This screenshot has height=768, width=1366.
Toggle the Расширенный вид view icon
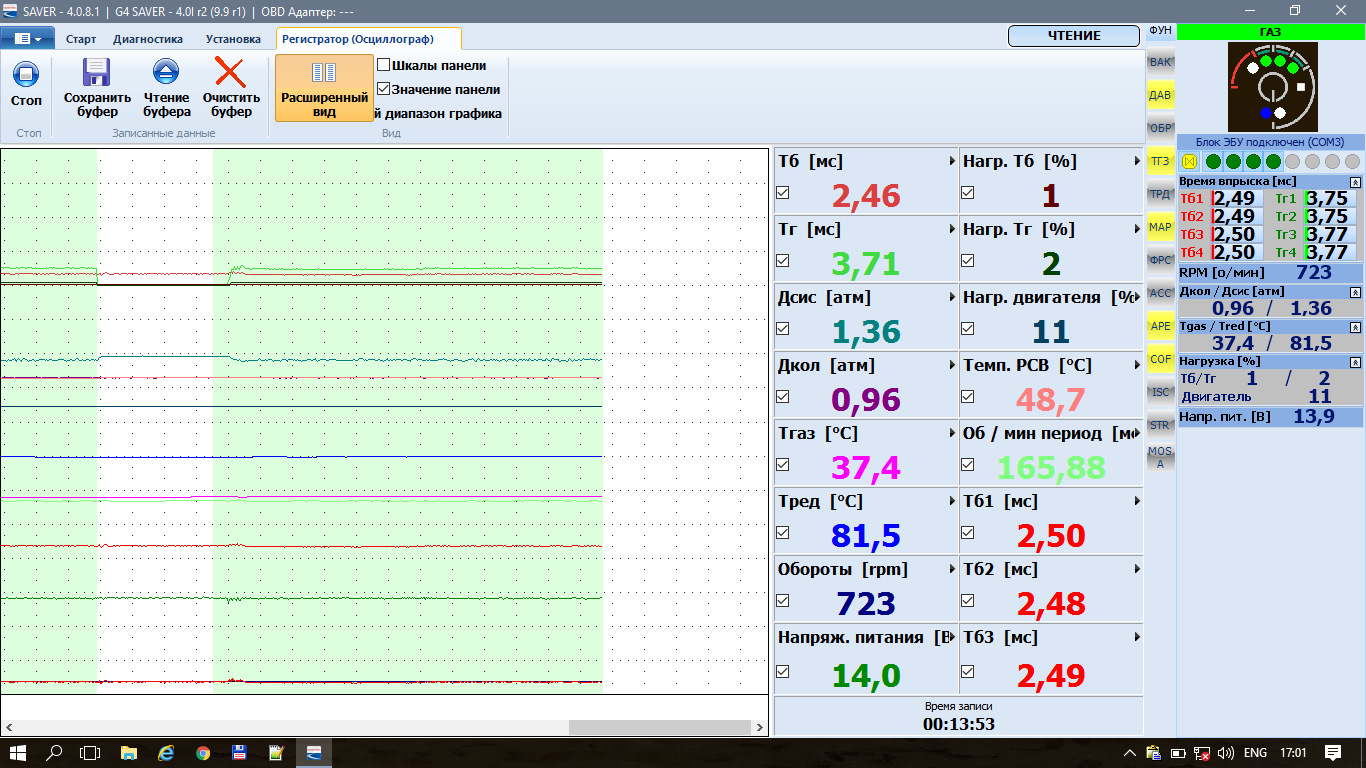point(324,74)
